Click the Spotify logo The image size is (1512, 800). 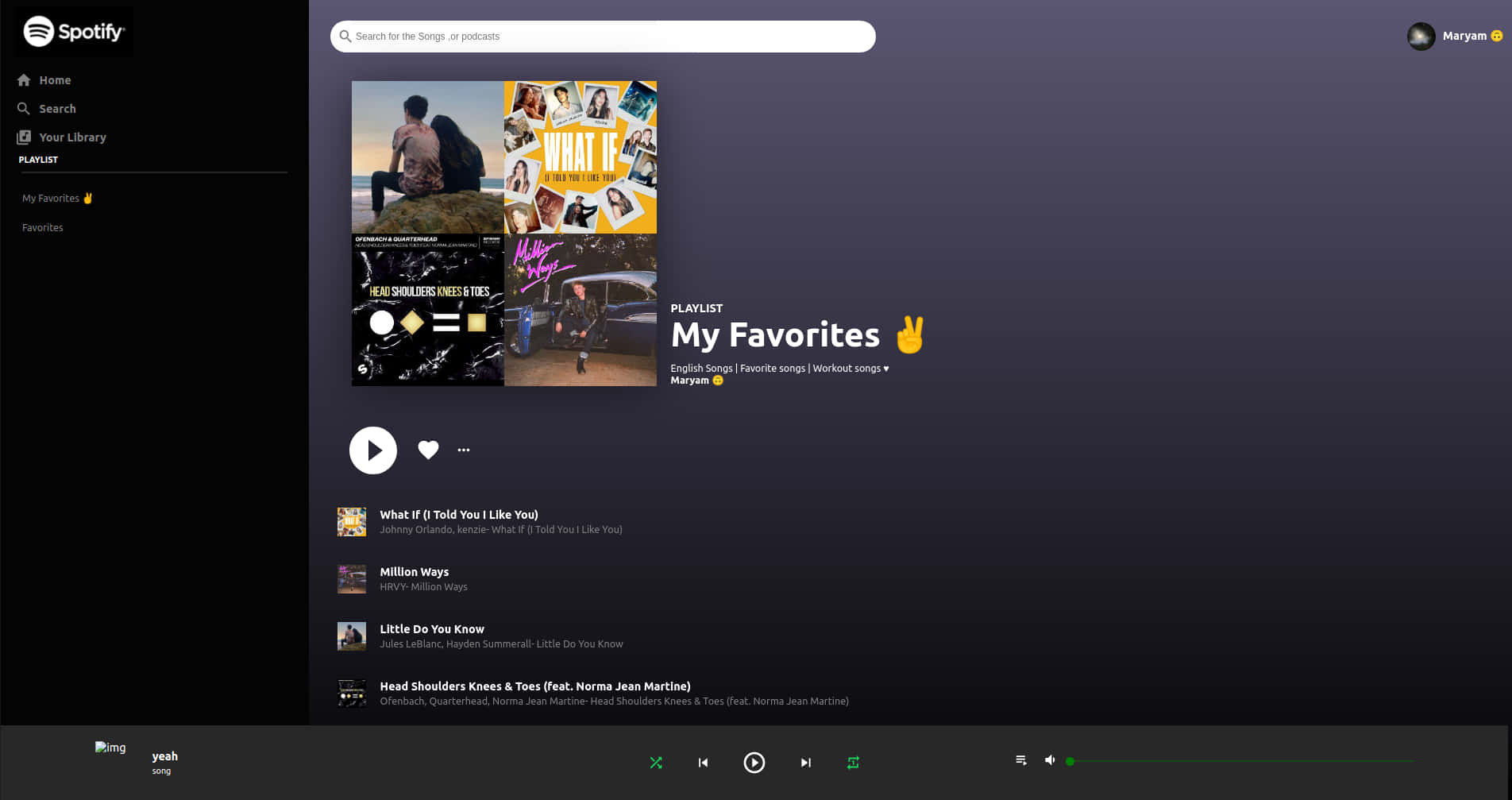pyautogui.click(x=74, y=32)
